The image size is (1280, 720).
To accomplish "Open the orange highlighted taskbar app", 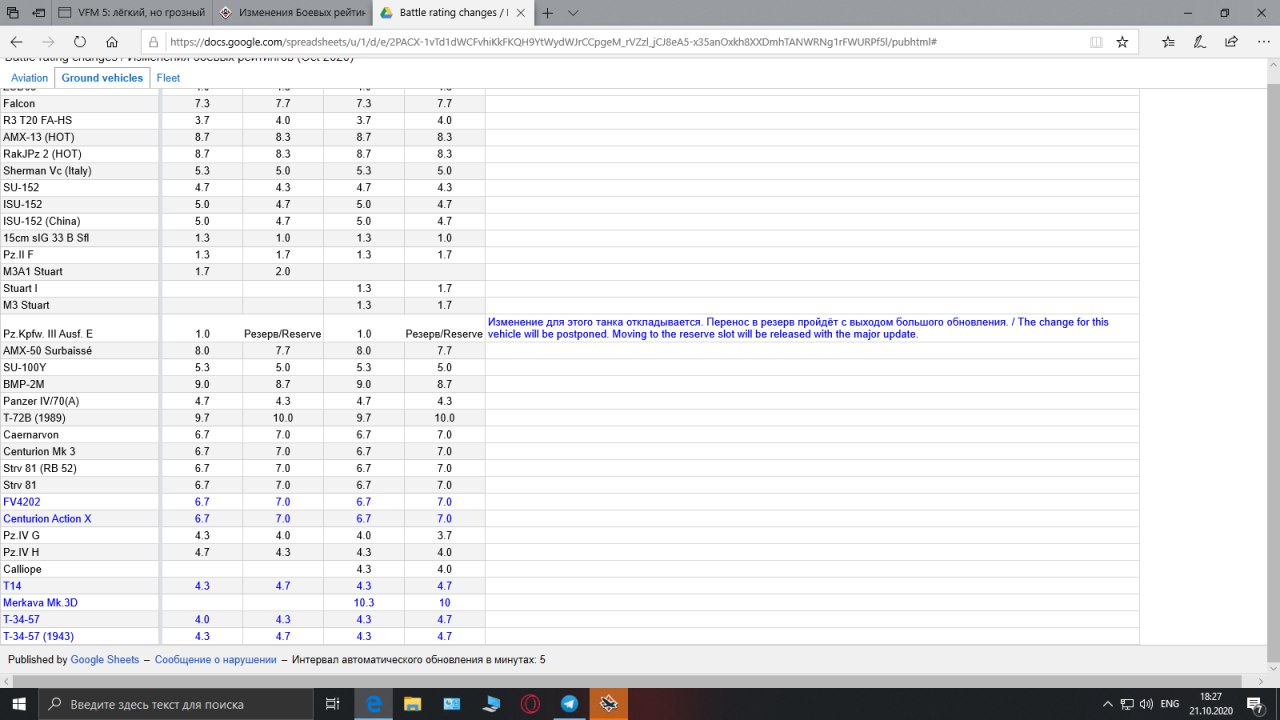I will [x=608, y=704].
